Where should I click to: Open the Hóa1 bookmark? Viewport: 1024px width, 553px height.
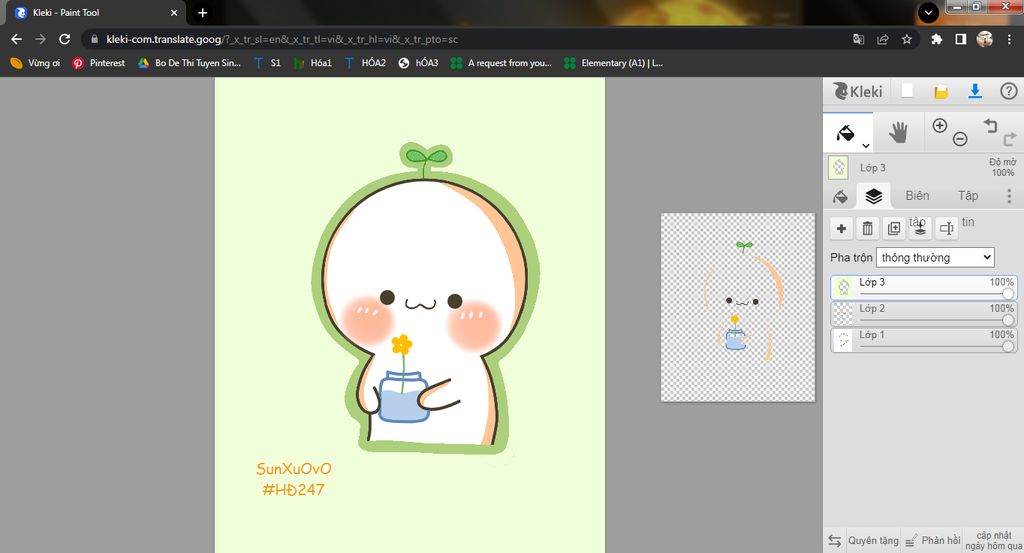pos(313,63)
